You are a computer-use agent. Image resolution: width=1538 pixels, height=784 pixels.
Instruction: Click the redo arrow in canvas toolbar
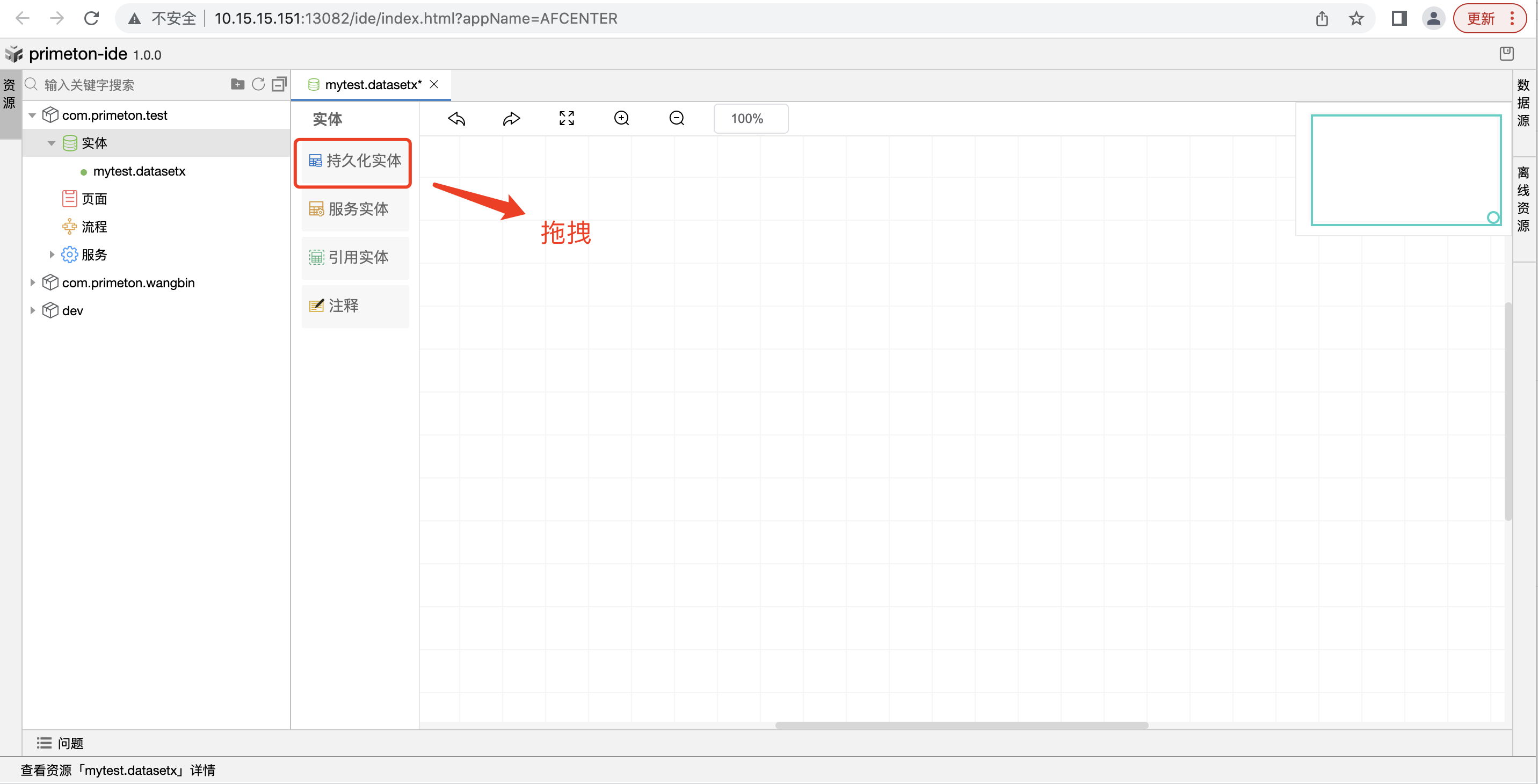[x=511, y=119]
